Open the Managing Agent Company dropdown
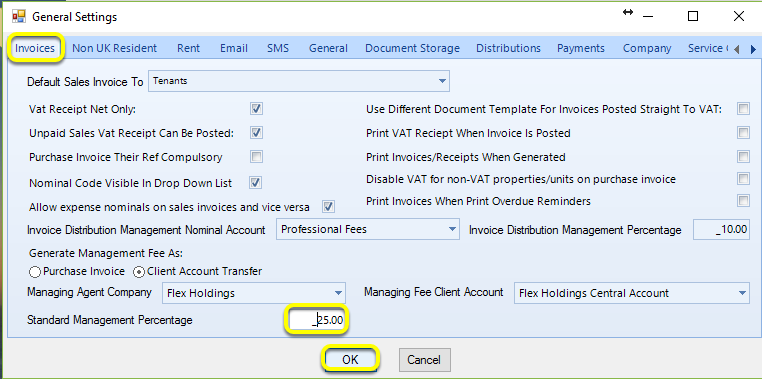This screenshot has height=379, width=762. (253, 293)
